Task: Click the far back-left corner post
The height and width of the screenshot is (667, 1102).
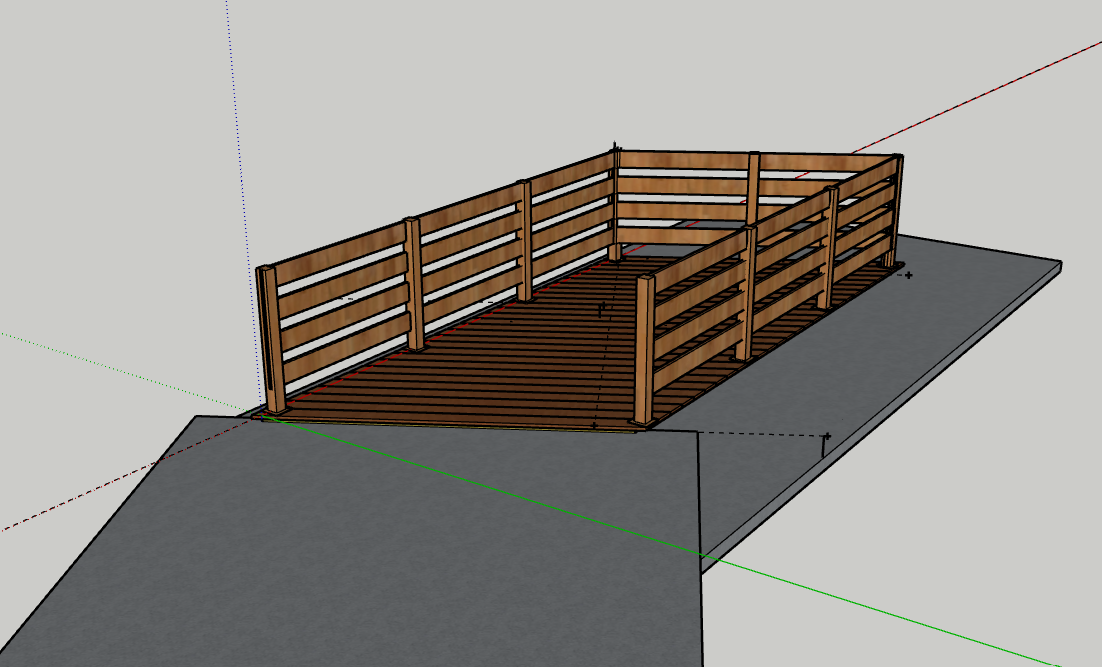Action: (x=615, y=205)
